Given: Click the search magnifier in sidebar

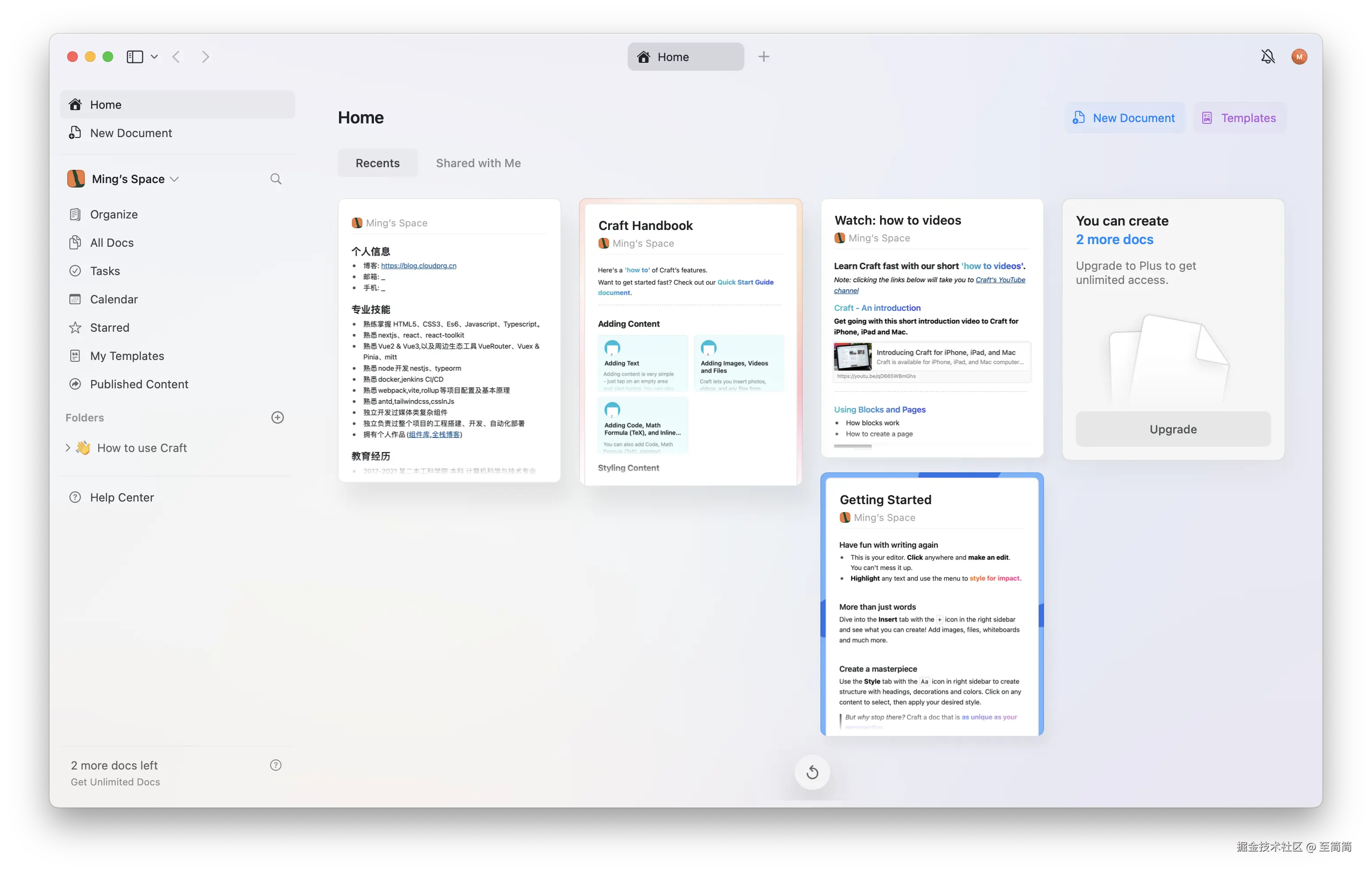Looking at the screenshot, I should [x=276, y=179].
